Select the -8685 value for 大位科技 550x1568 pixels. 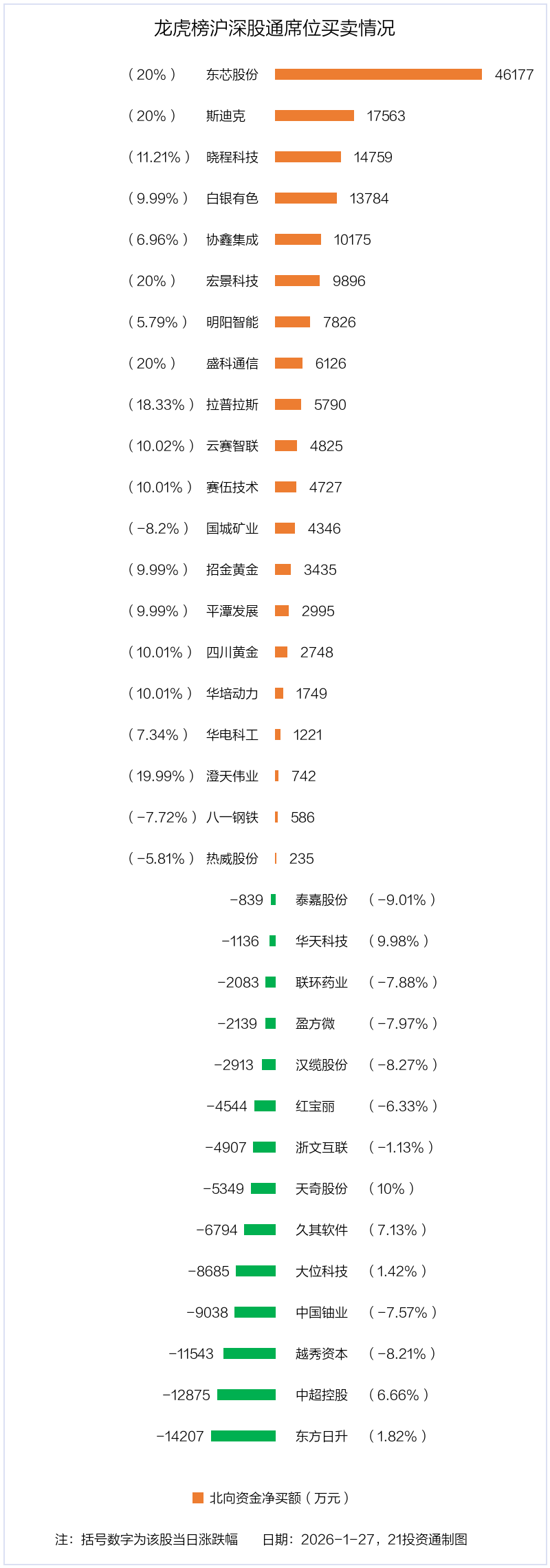click(209, 1271)
